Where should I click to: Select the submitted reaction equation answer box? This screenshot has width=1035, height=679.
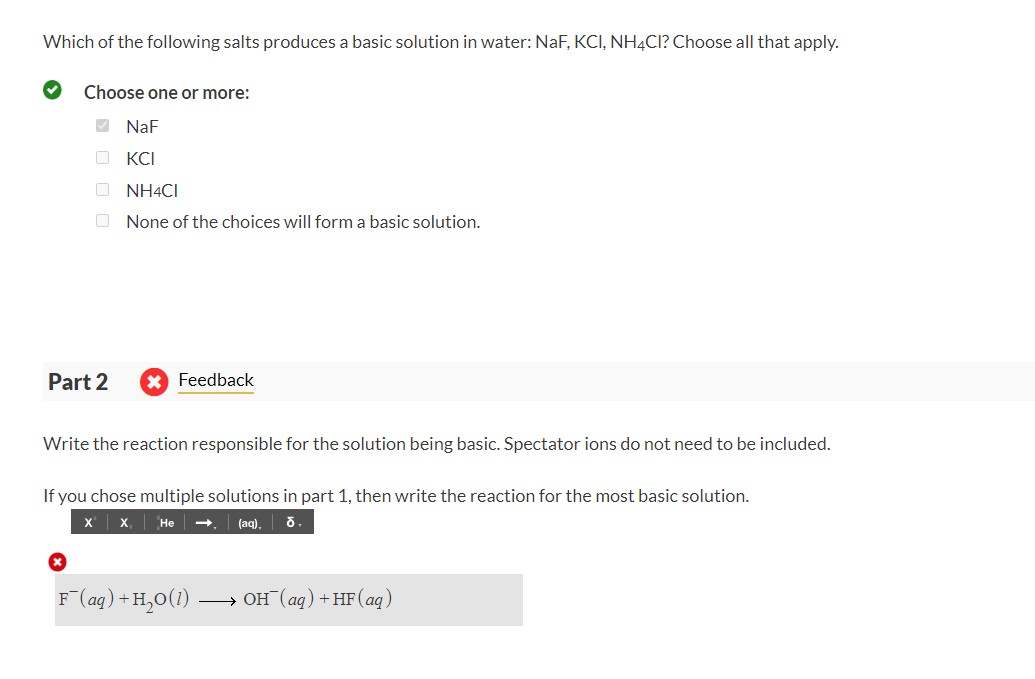coord(289,600)
